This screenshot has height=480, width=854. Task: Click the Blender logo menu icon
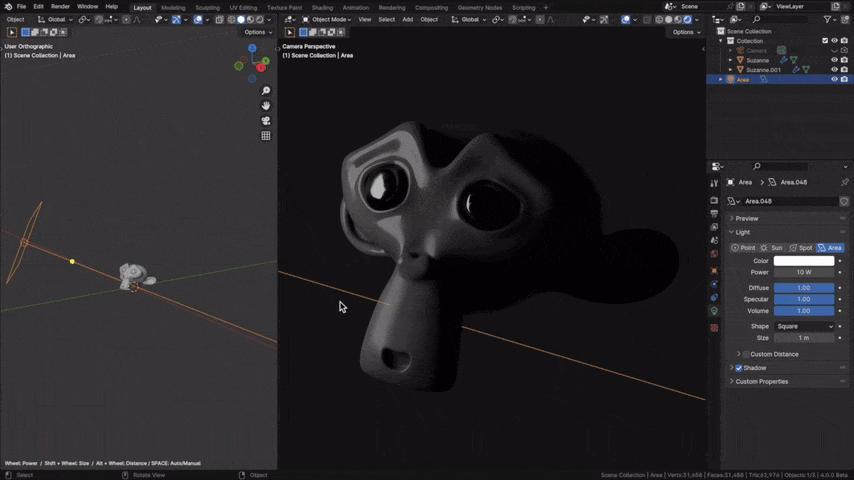pyautogui.click(x=8, y=7)
